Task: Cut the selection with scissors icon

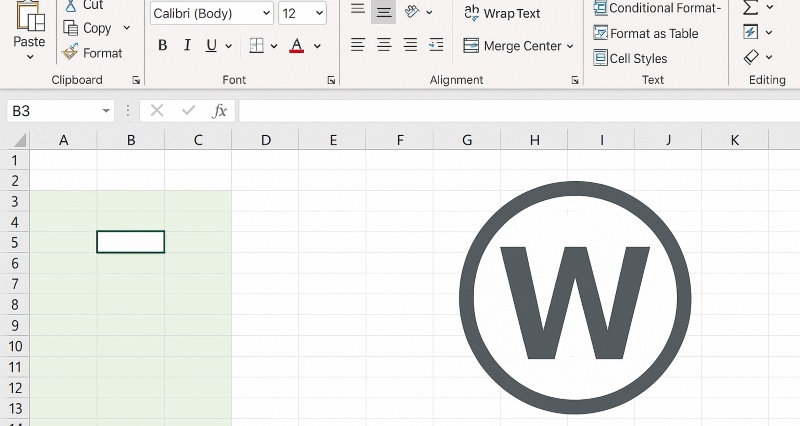Action: [x=71, y=5]
